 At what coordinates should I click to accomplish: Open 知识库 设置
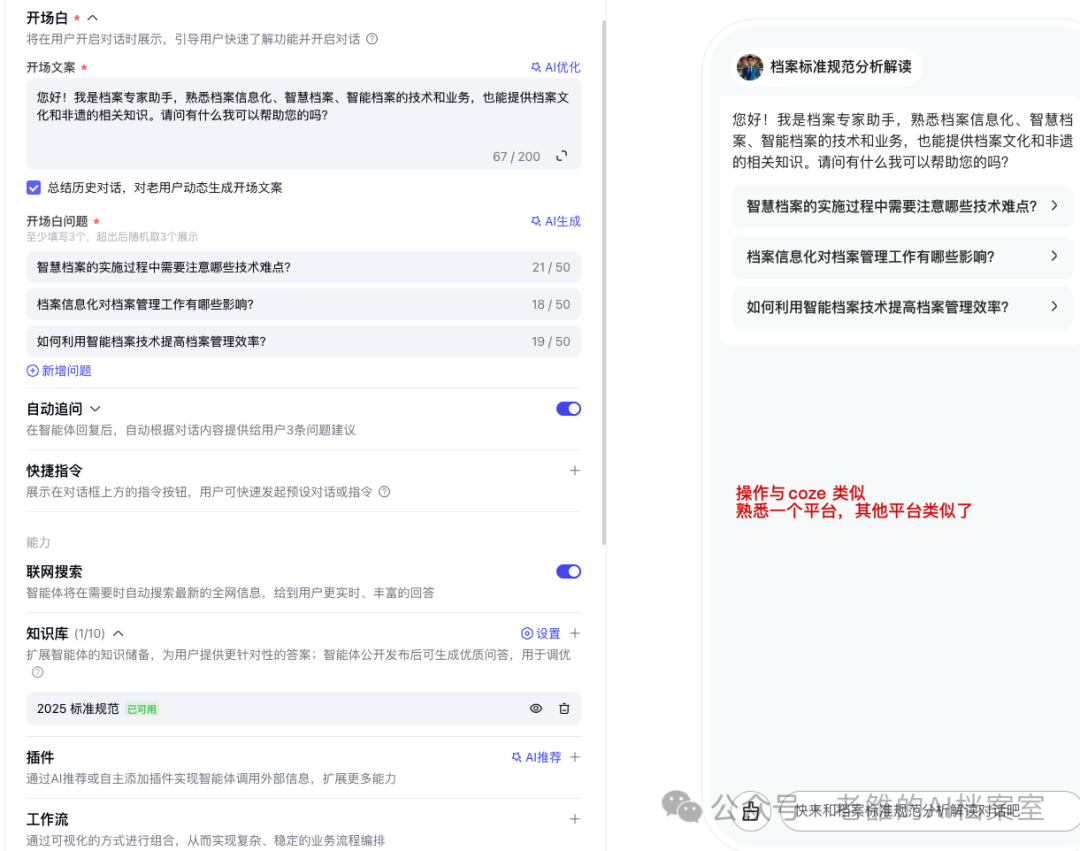pos(541,633)
